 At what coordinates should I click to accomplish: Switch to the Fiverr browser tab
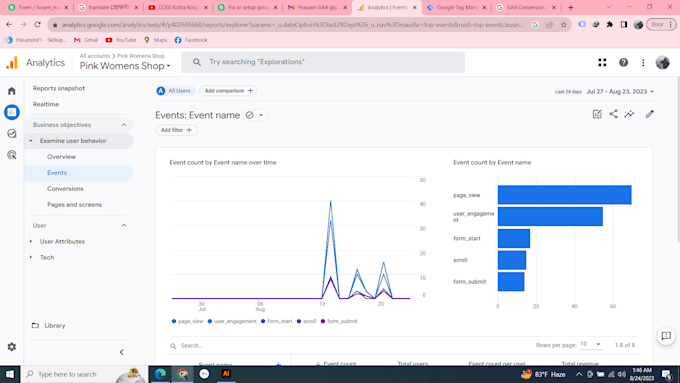point(38,7)
